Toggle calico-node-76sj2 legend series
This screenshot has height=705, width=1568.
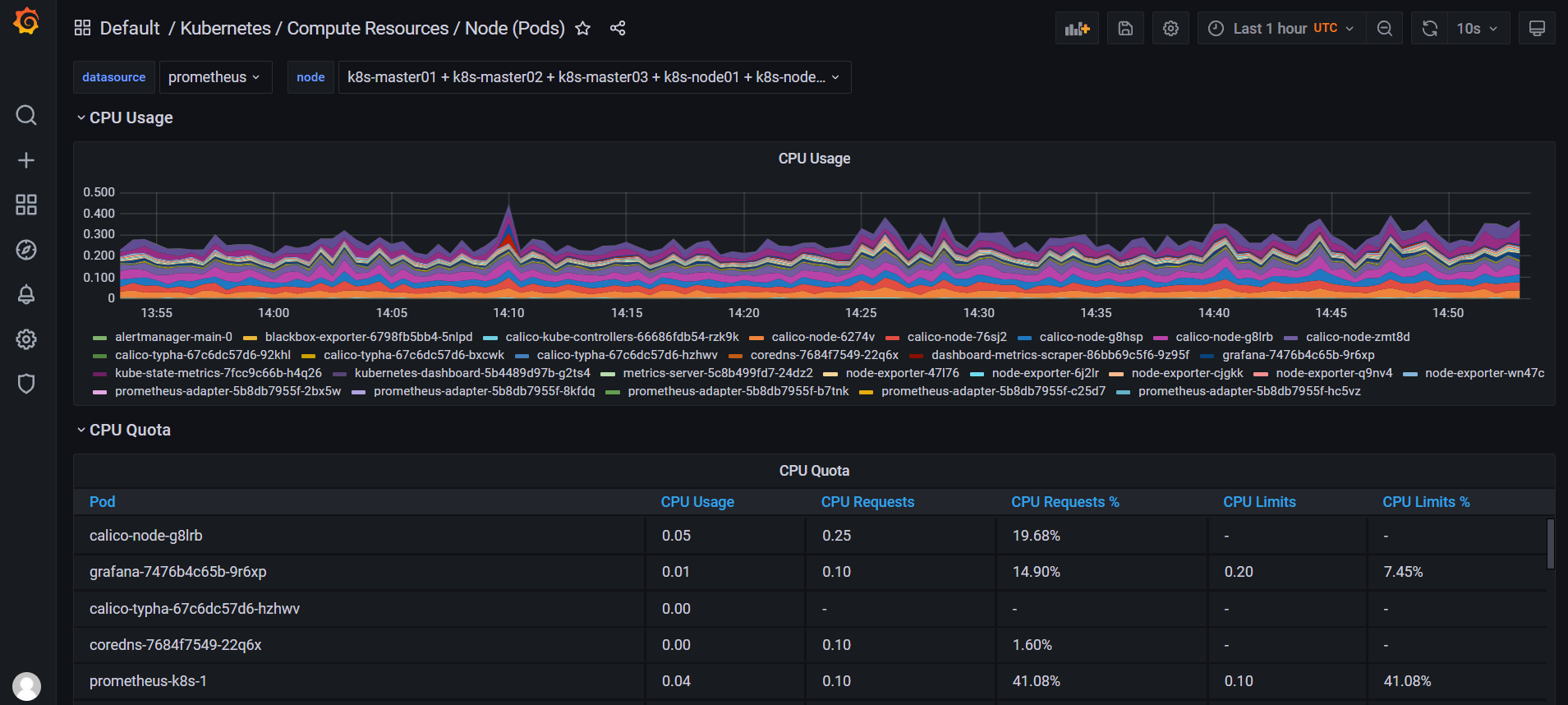click(x=957, y=337)
